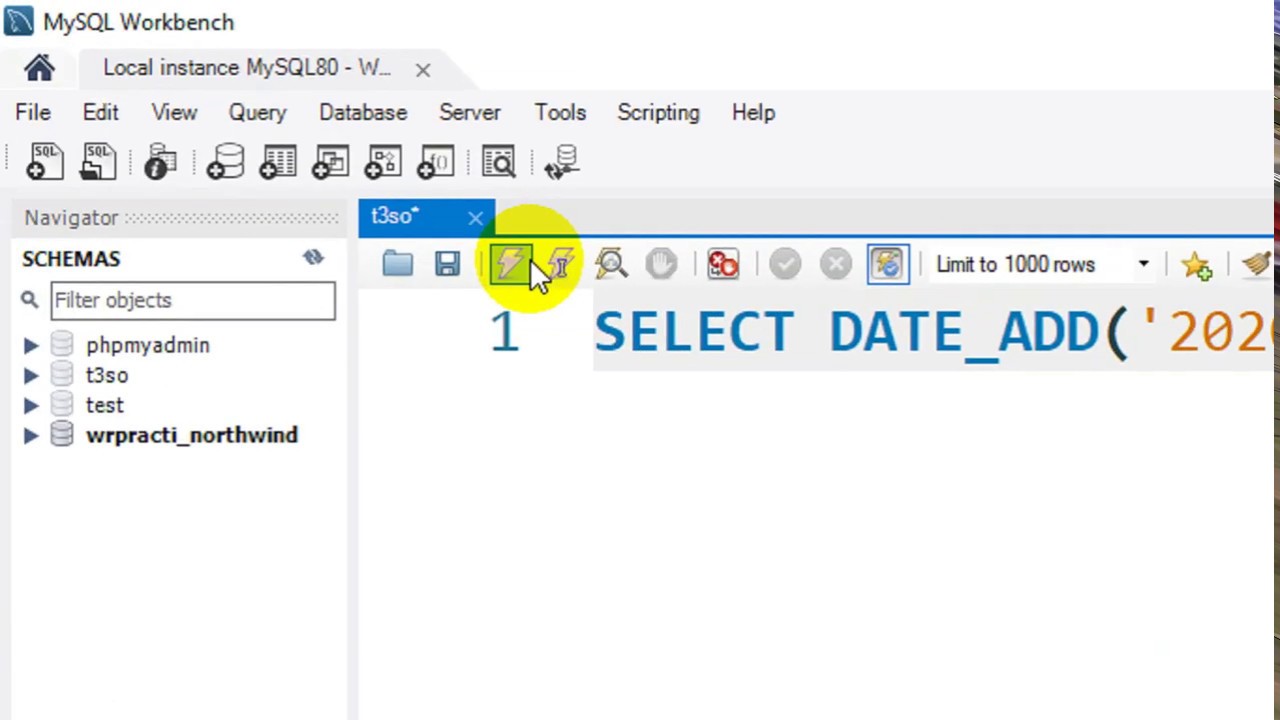This screenshot has width=1280, height=720.
Task: Open the Server menu
Action: click(470, 112)
